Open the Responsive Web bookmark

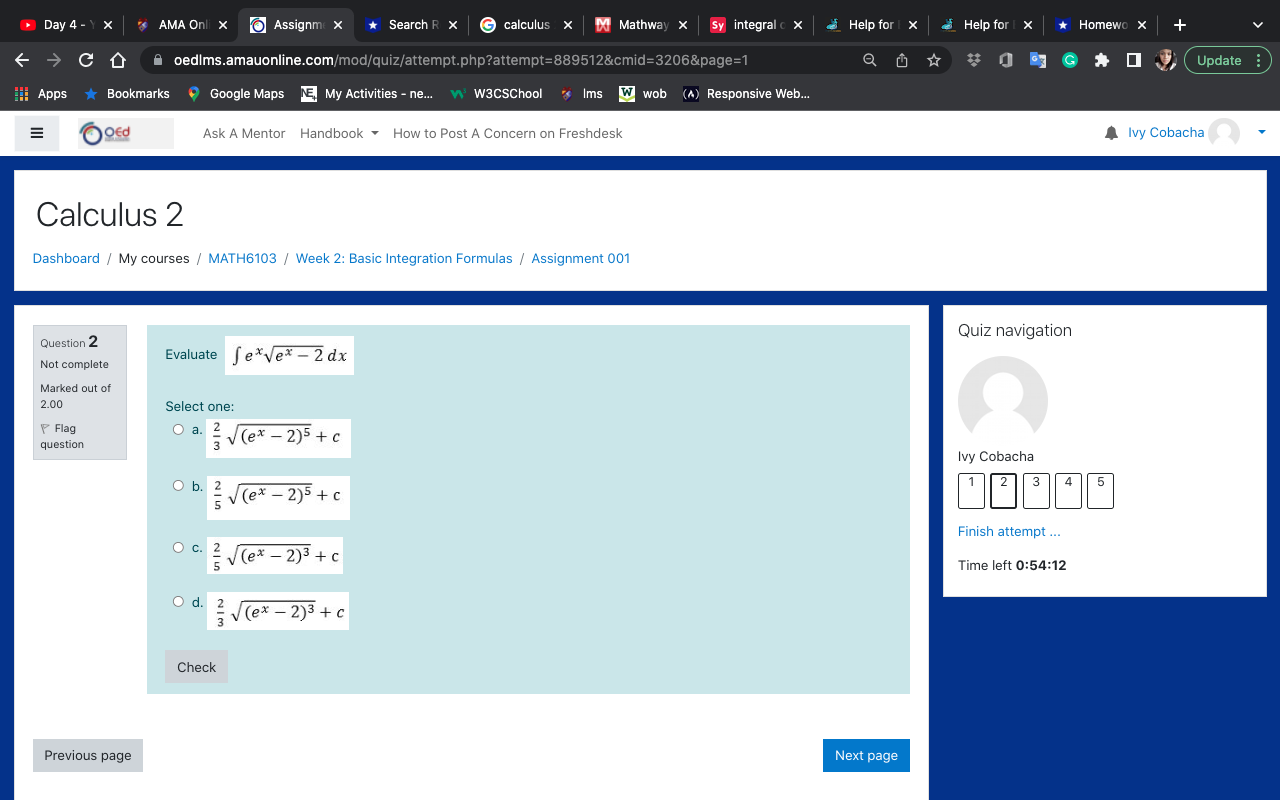coord(746,94)
